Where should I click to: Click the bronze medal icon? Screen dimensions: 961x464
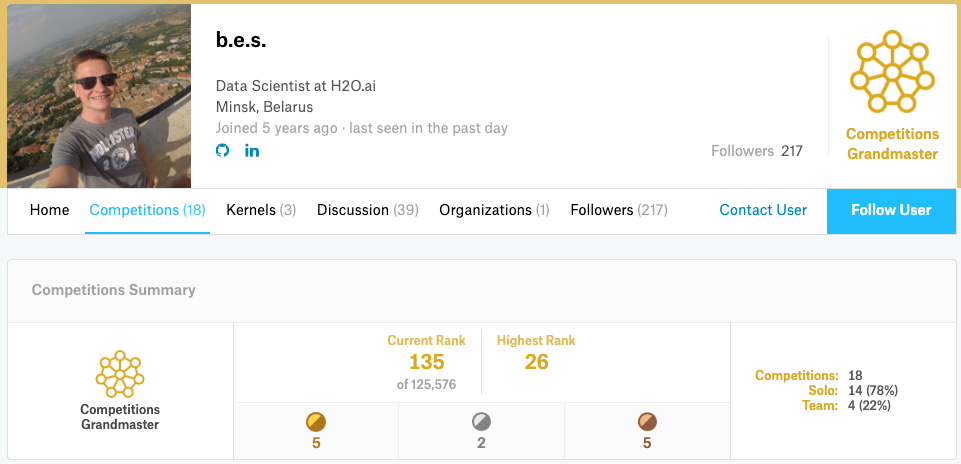point(647,422)
